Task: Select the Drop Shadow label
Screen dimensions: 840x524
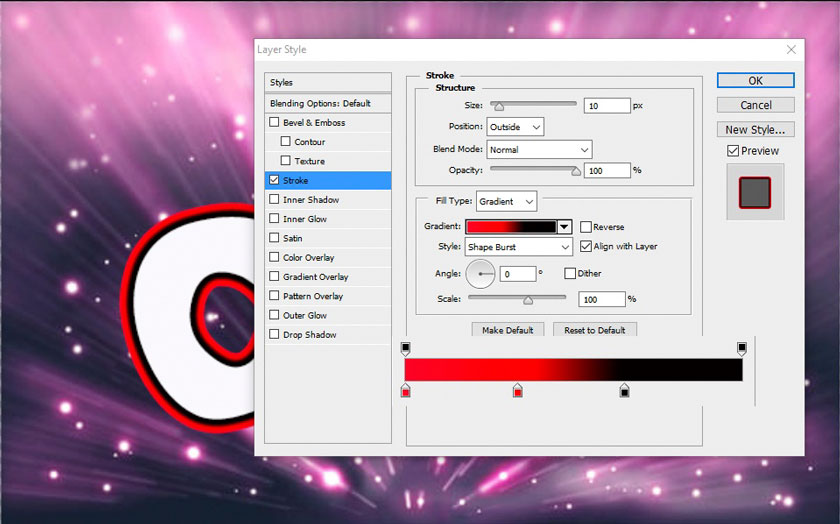Action: (x=310, y=335)
